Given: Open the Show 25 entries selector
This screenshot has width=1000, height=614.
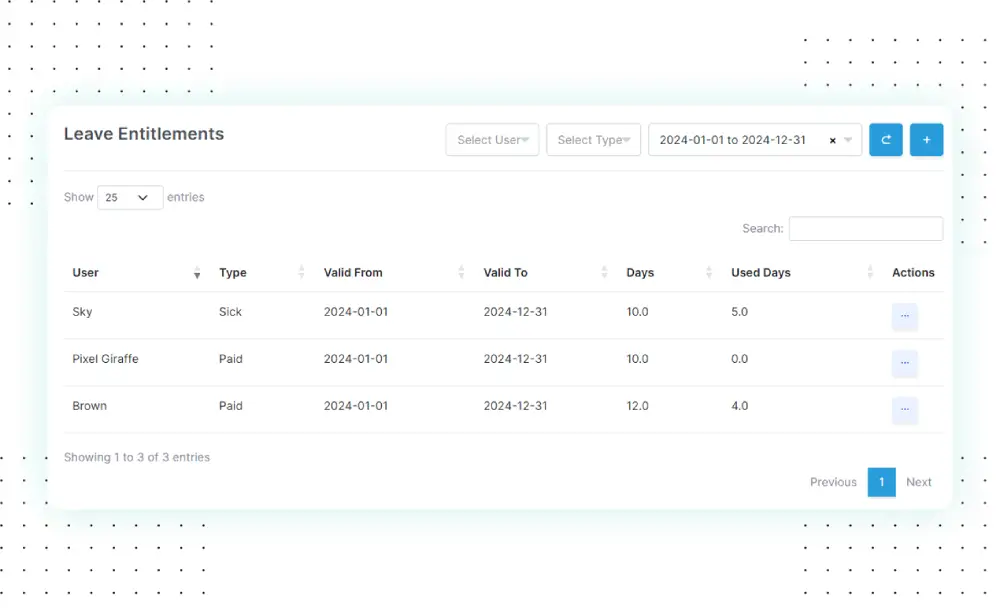Looking at the screenshot, I should (x=130, y=198).
